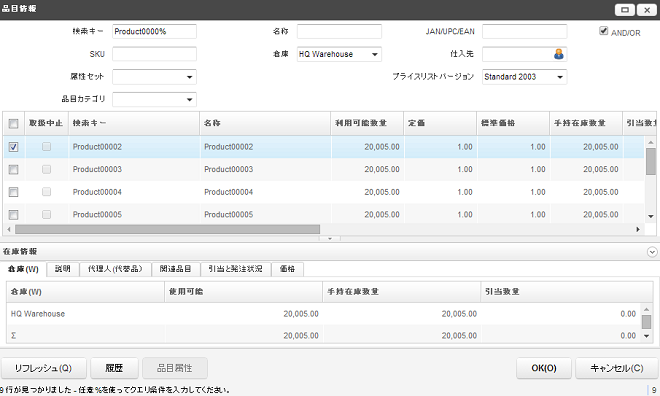Sort by 検索キー column header
This screenshot has height=396, width=660.
point(134,123)
